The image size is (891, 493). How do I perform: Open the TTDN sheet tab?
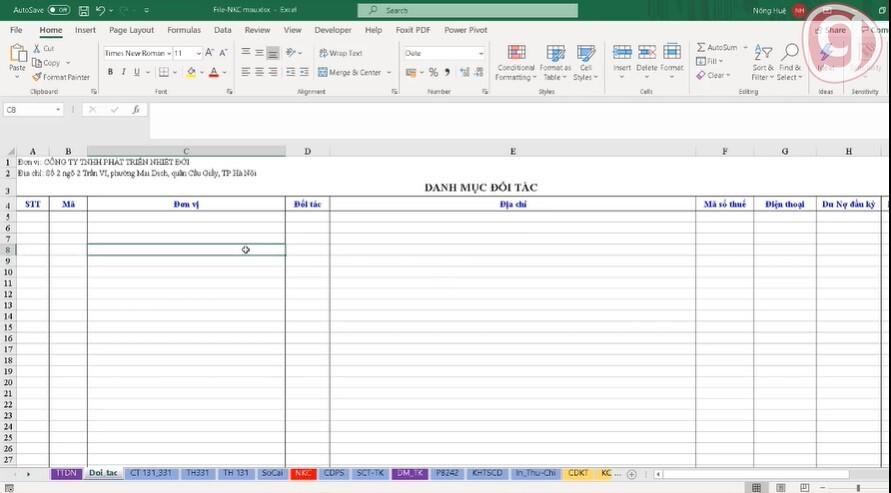coord(66,473)
